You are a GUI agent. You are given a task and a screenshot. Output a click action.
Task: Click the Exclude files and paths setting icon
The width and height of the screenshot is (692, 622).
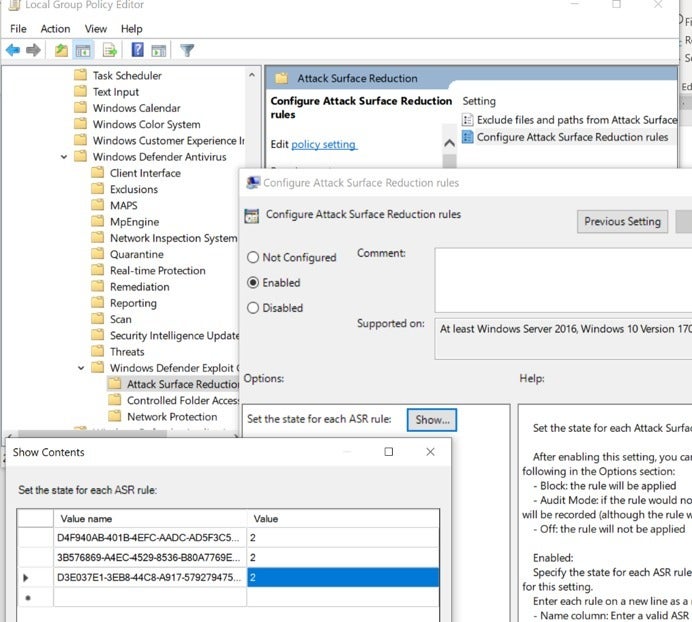(467, 120)
